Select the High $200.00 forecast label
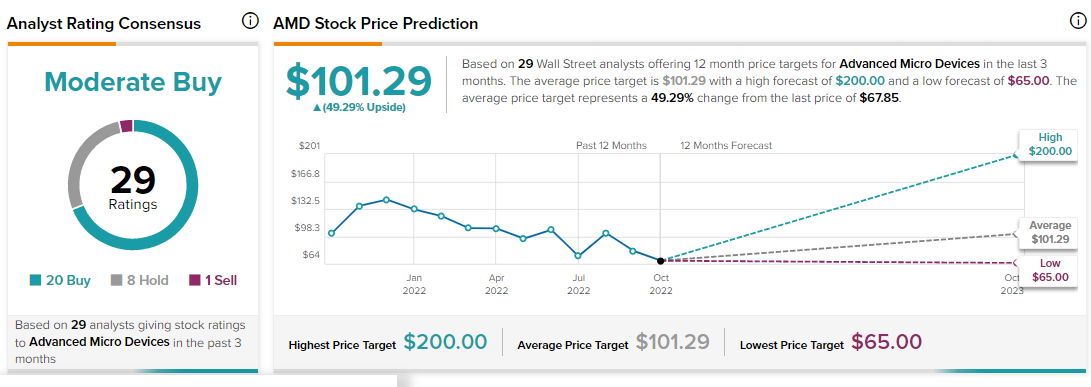 pos(1051,144)
